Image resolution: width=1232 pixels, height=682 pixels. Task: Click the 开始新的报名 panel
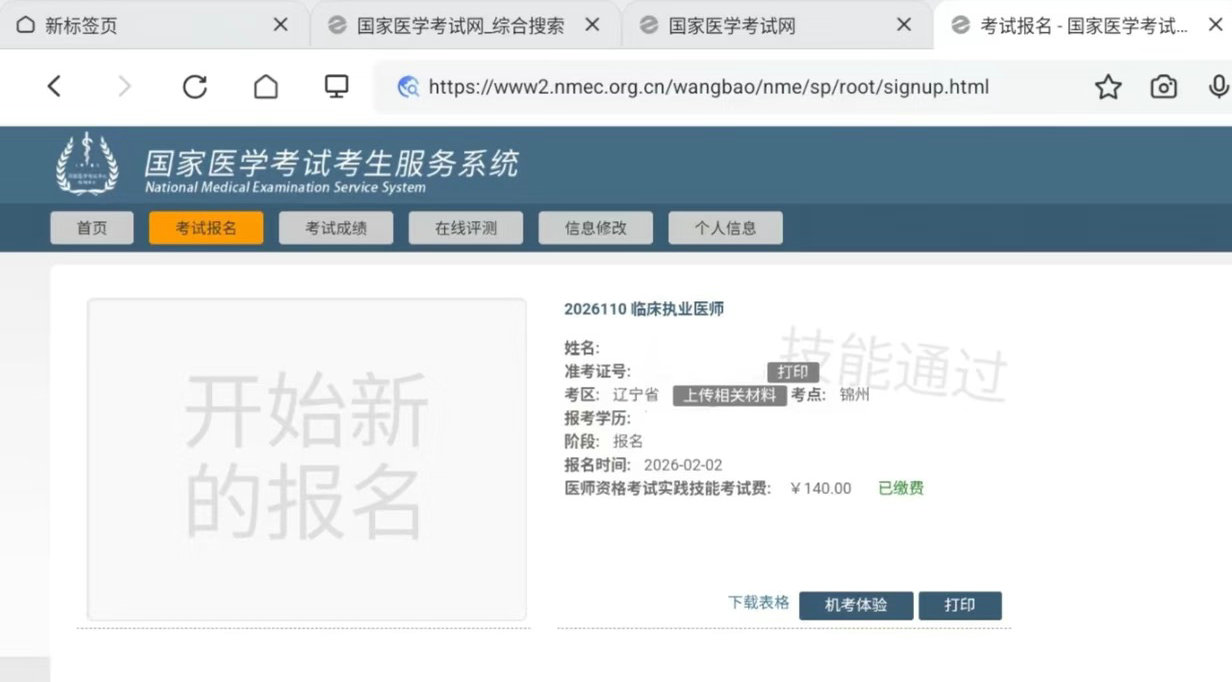point(307,459)
